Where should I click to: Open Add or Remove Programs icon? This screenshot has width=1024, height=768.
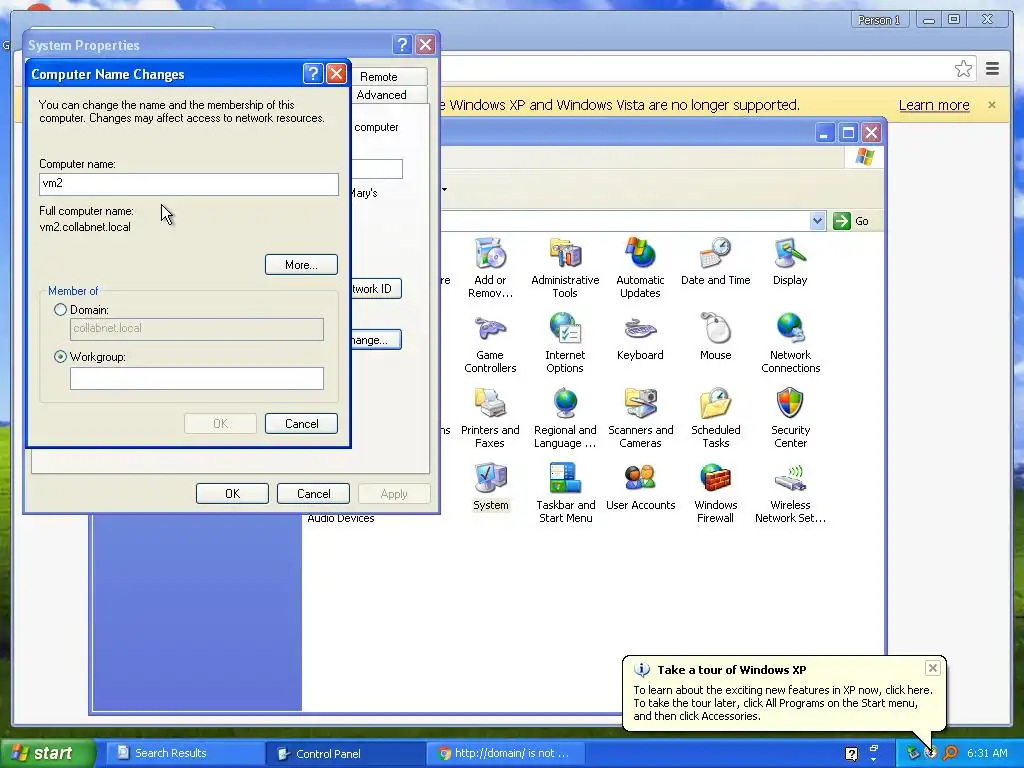[x=490, y=268]
